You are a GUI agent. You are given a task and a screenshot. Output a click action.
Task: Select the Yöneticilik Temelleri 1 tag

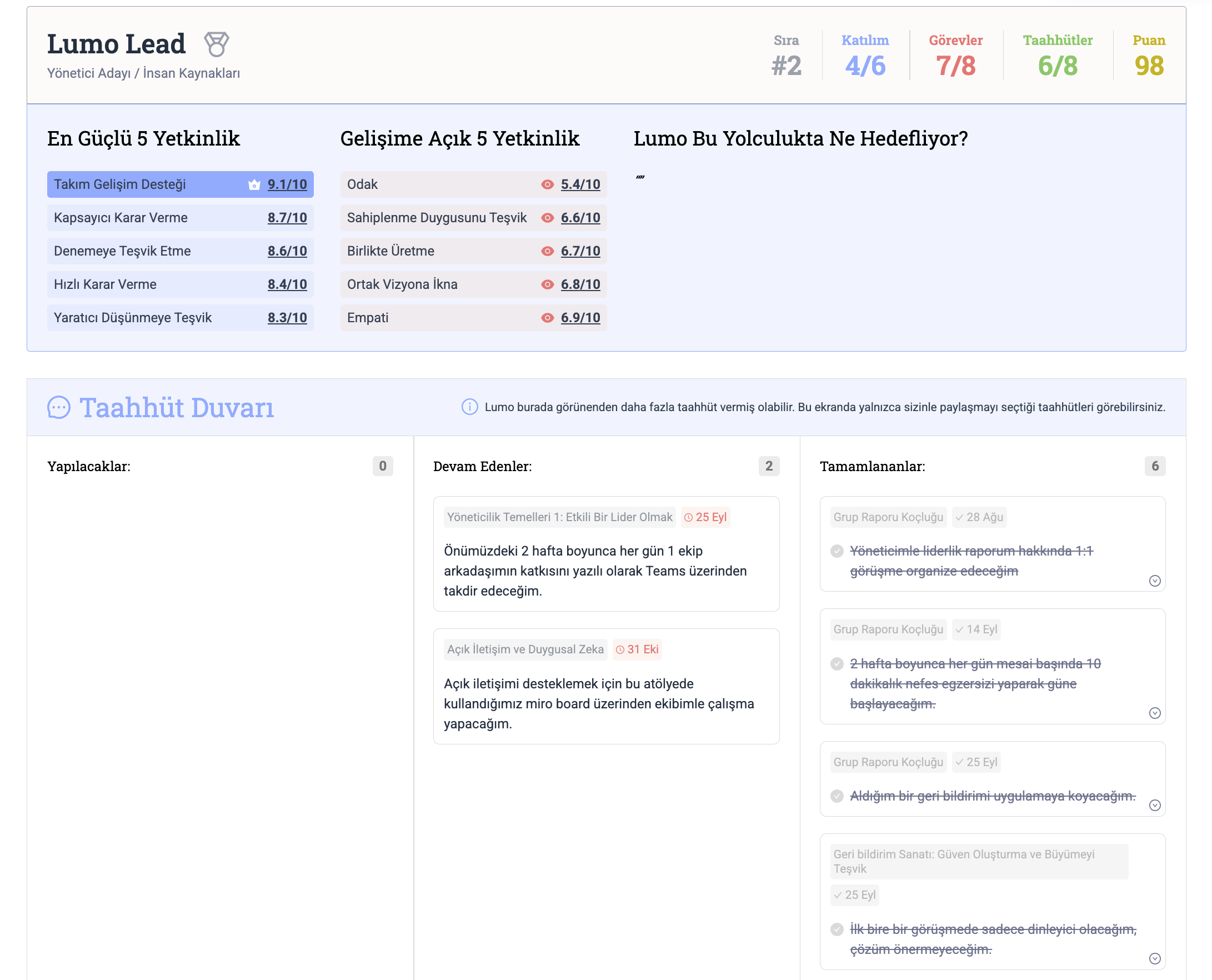point(559,517)
